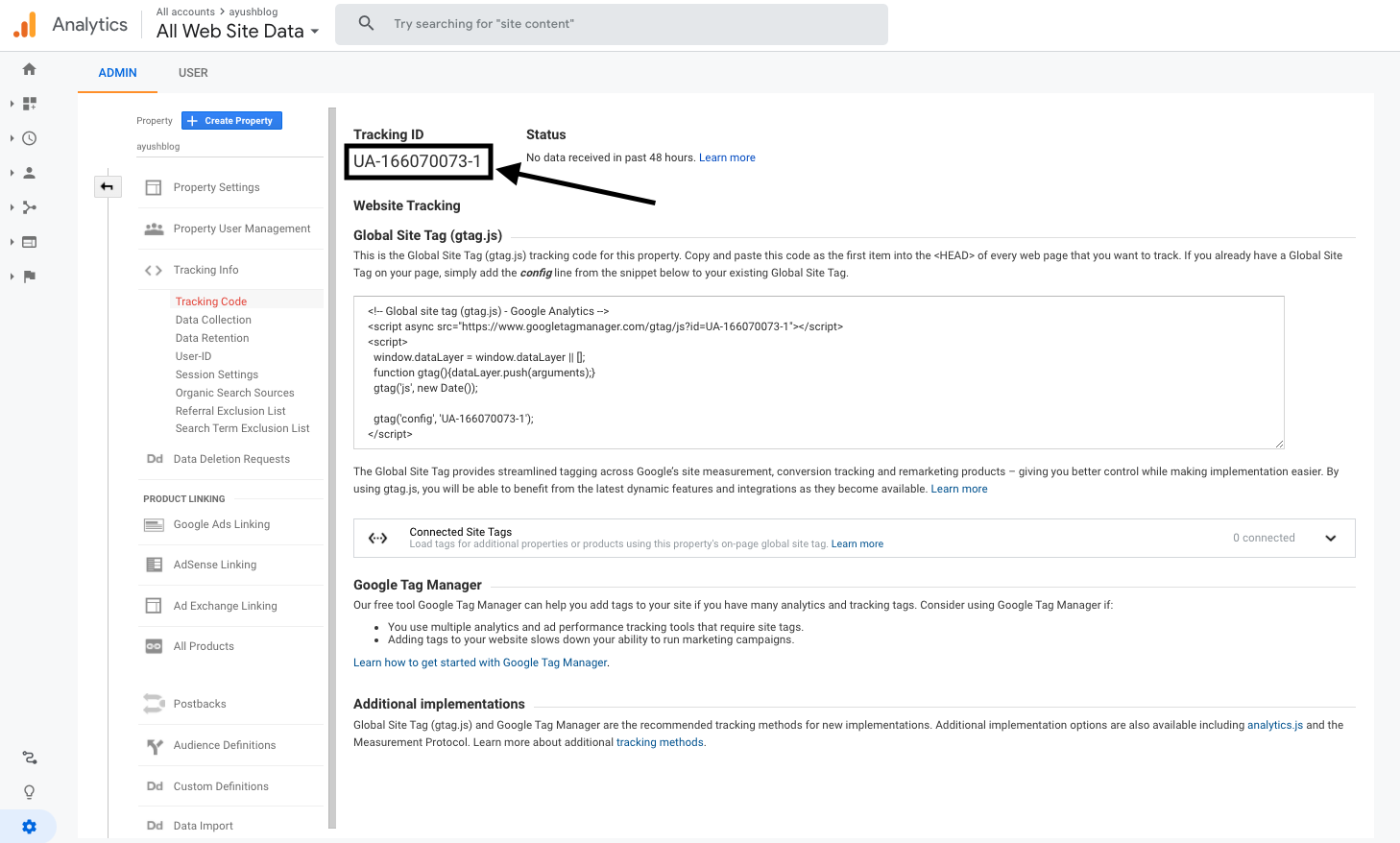Screen dimensions: 1400x843
Task: Expand the Connected Site Tags chevron
Action: coord(1331,538)
